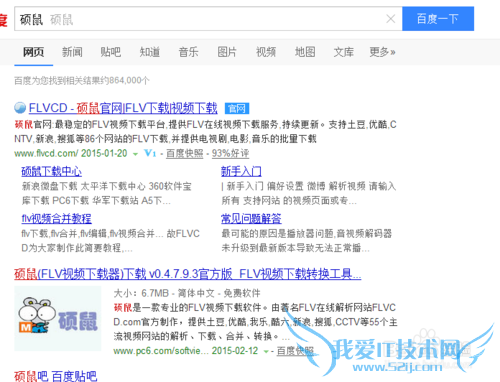Open the 93%好评 rating link
The height and width of the screenshot is (382, 500).
tap(230, 153)
